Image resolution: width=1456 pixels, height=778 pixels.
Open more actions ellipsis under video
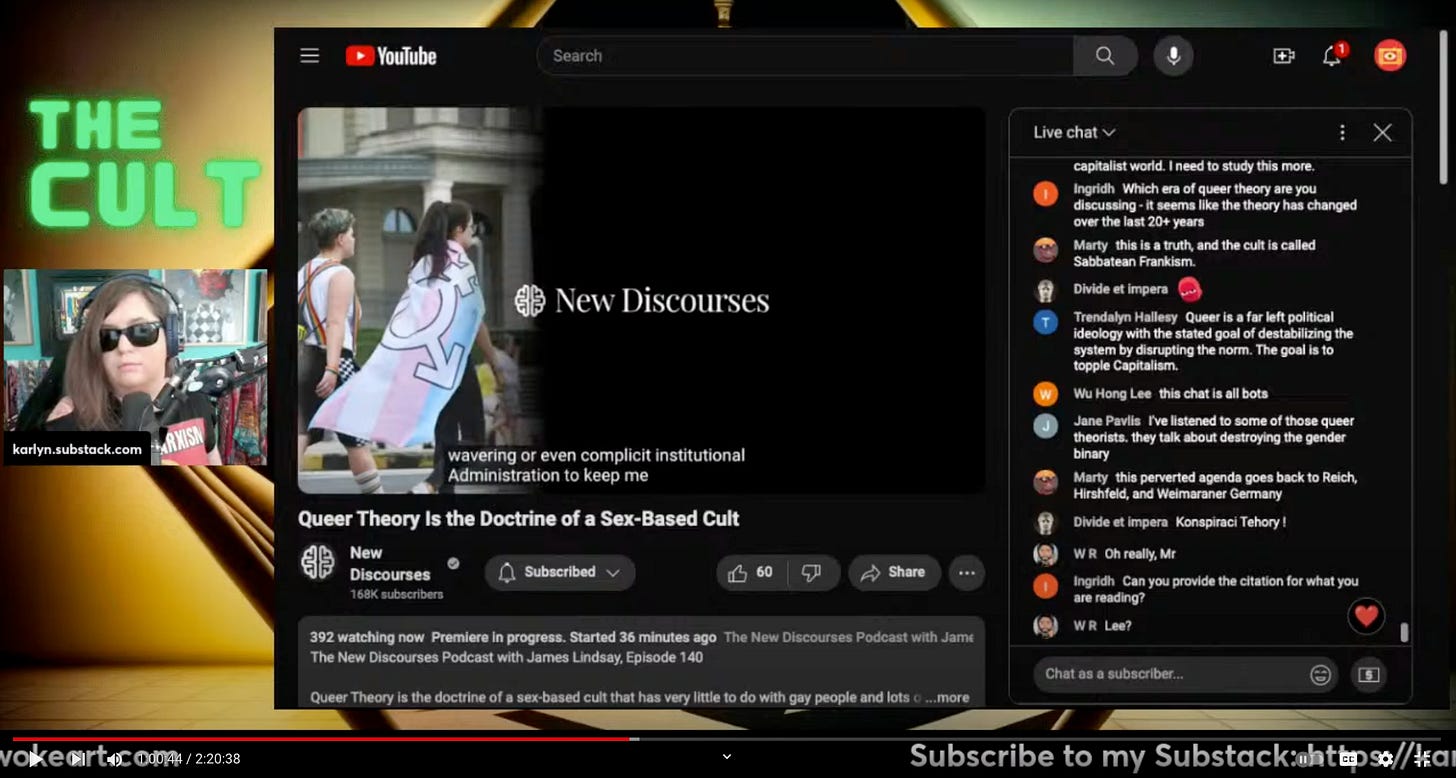tap(966, 572)
